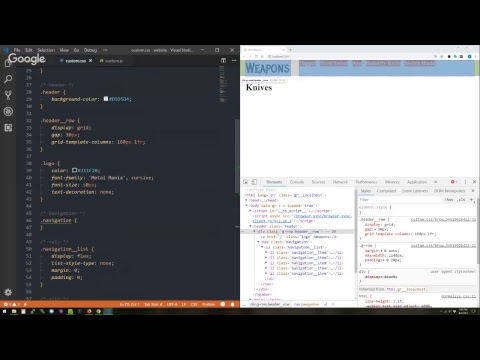
Task: Open the Debug view icon in activity bar
Action: 8,111
